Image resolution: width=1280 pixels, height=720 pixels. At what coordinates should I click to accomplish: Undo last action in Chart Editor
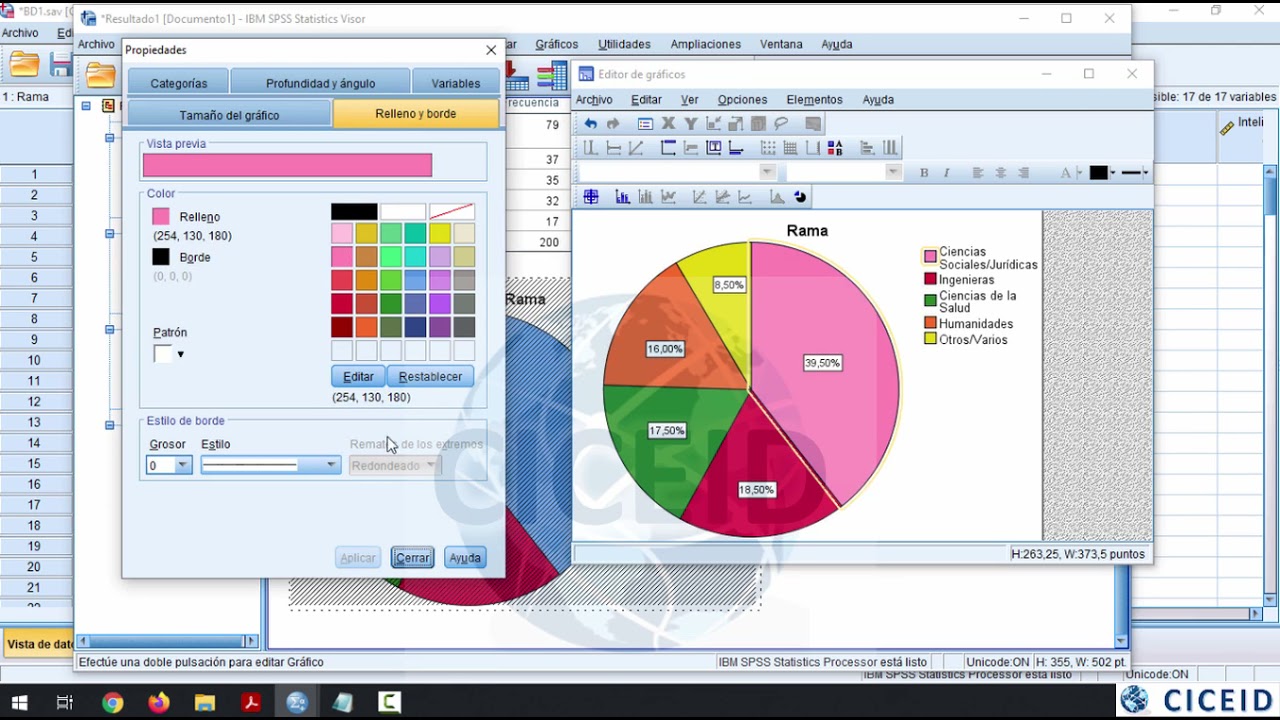click(590, 124)
